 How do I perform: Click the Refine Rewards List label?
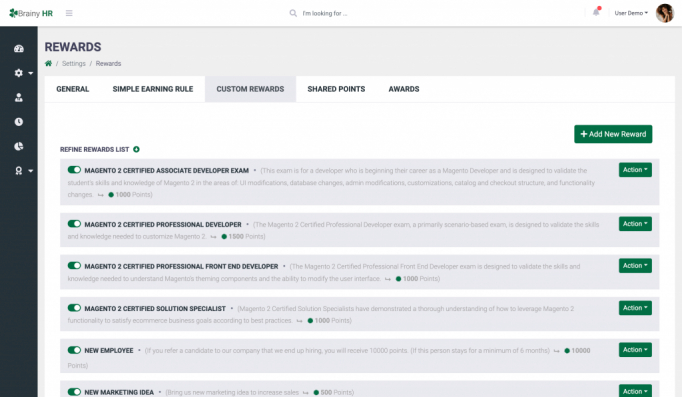[94, 150]
